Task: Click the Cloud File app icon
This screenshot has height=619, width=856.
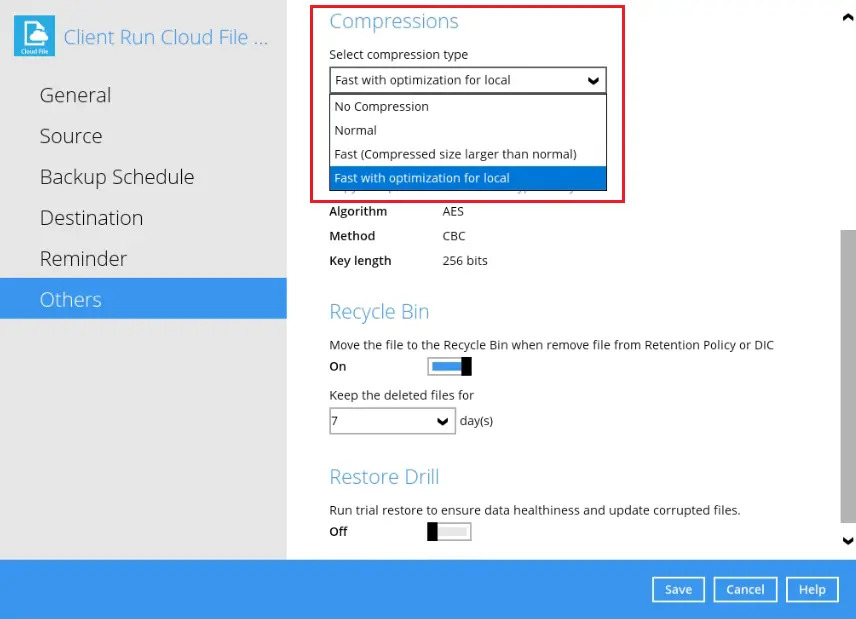Action: [34, 37]
